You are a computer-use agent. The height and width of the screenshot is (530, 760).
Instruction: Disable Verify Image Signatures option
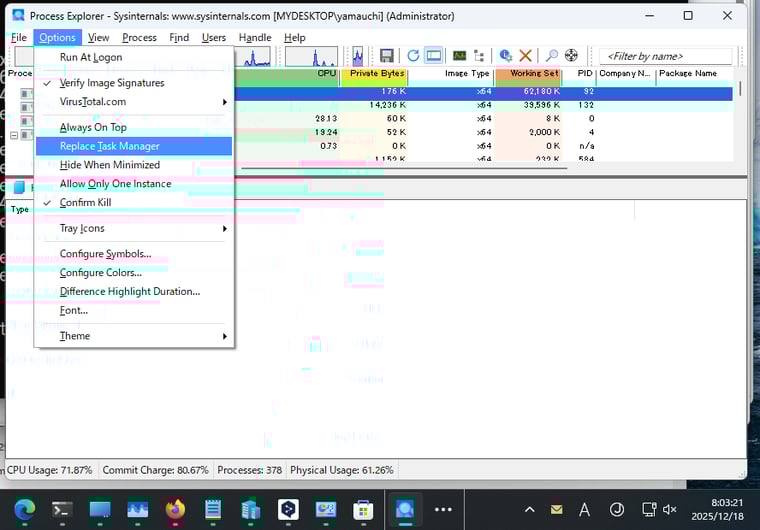click(112, 83)
